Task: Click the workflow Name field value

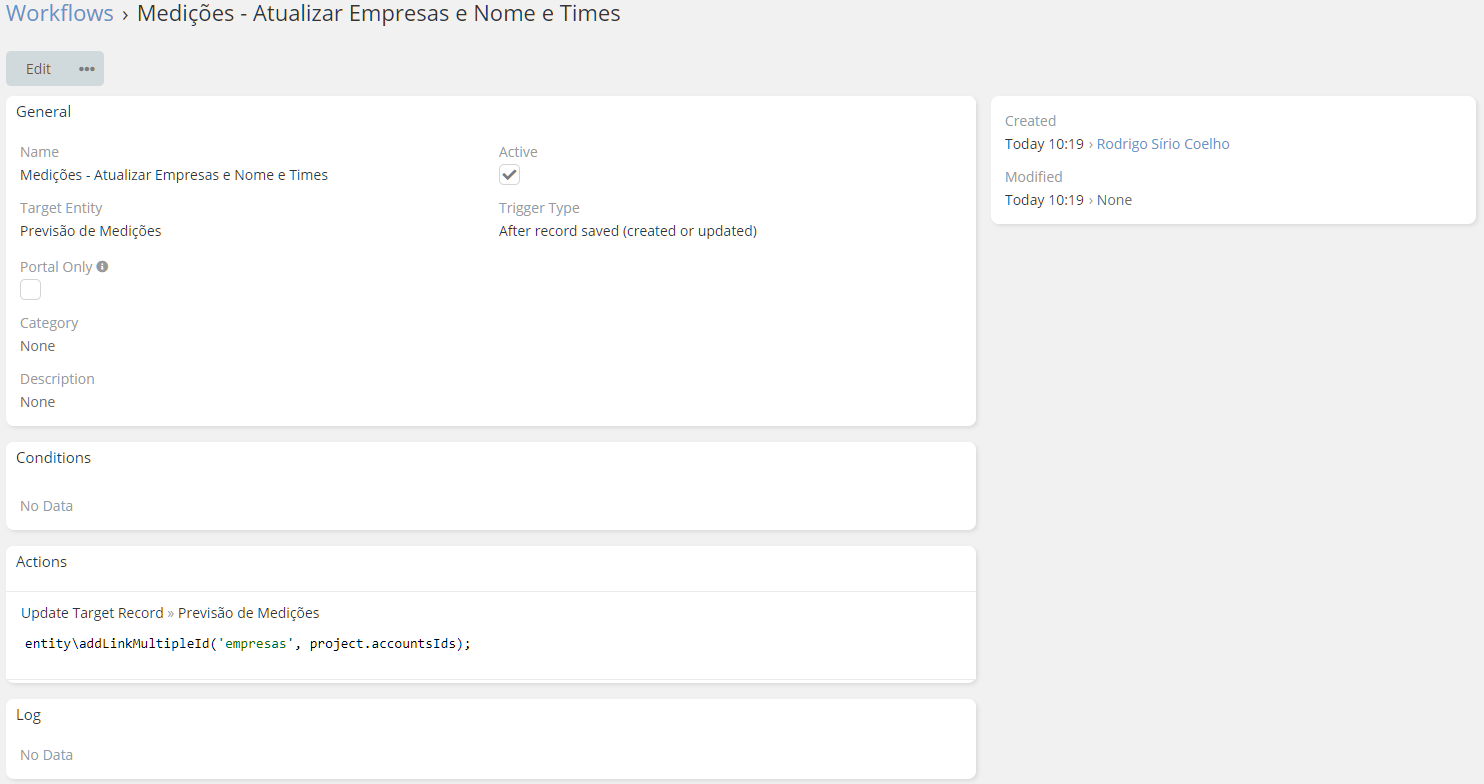Action: click(x=174, y=175)
